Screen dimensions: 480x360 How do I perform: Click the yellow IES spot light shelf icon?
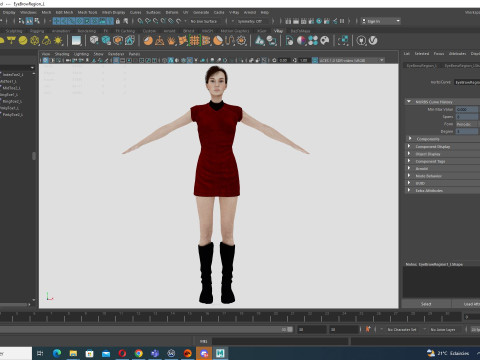pos(46,41)
